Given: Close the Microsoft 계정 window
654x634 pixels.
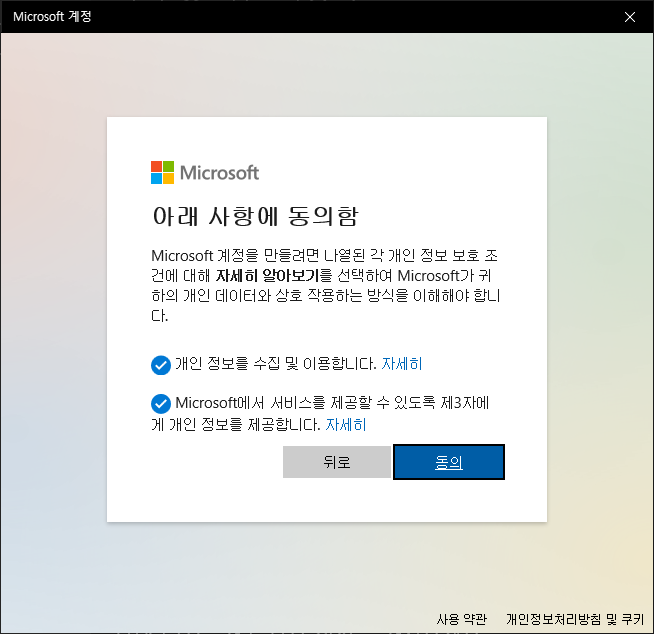Looking at the screenshot, I should (630, 17).
